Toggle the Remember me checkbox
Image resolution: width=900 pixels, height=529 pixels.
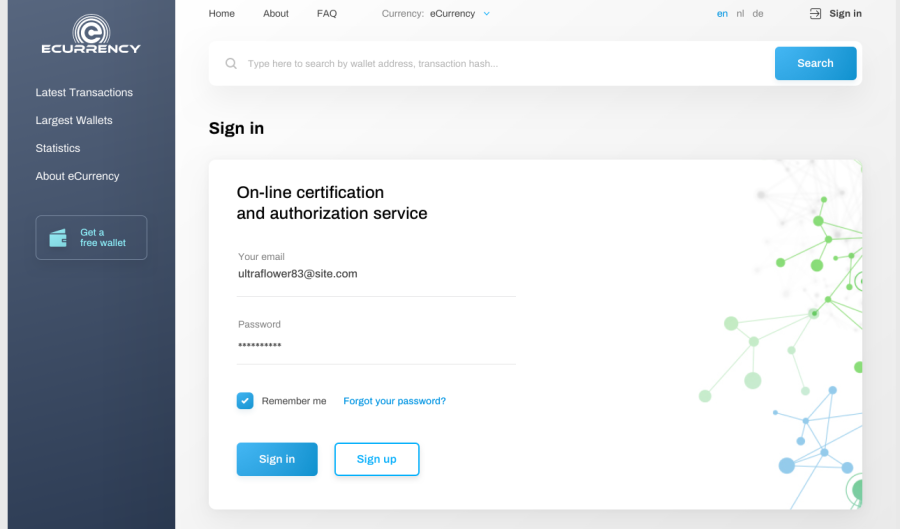[x=245, y=400]
